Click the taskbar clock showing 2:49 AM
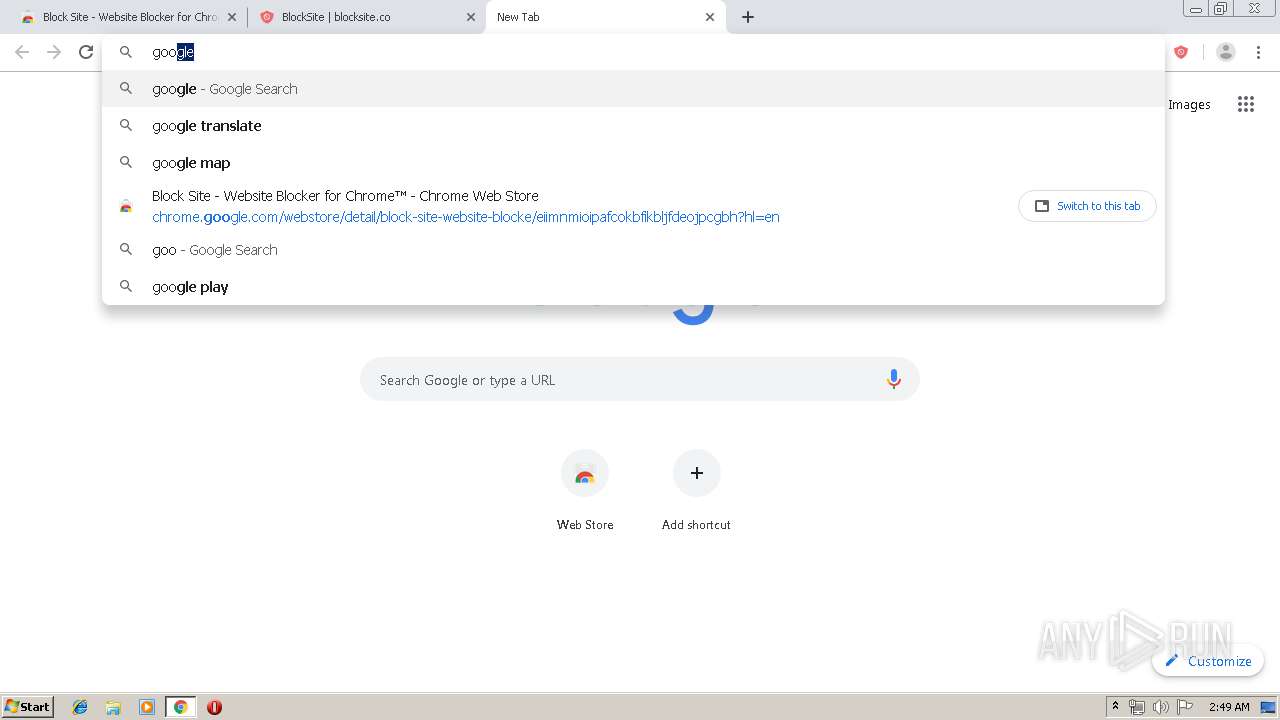The height and width of the screenshot is (720, 1280). [x=1229, y=707]
